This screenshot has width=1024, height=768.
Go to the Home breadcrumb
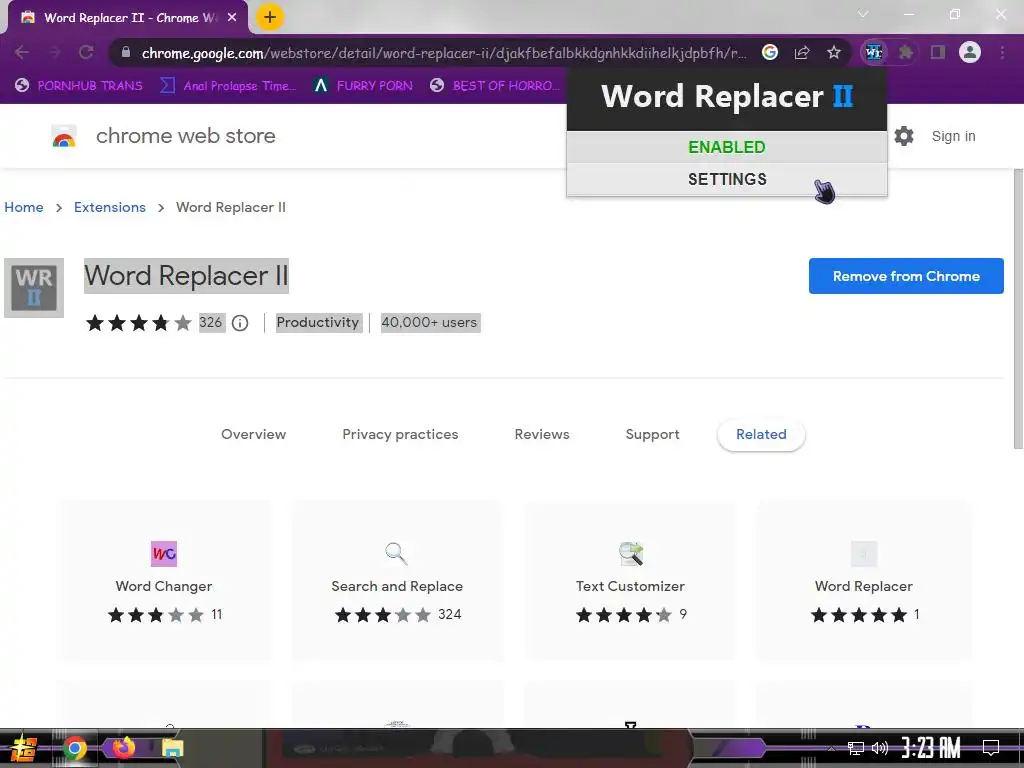point(24,207)
